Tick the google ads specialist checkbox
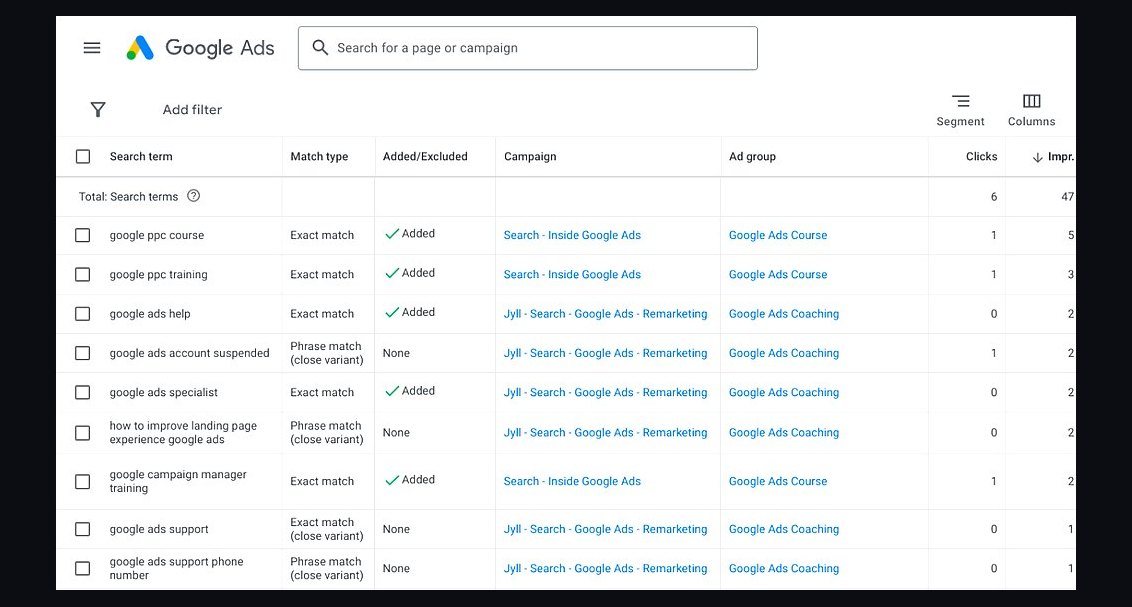The image size is (1132, 607). 83,393
